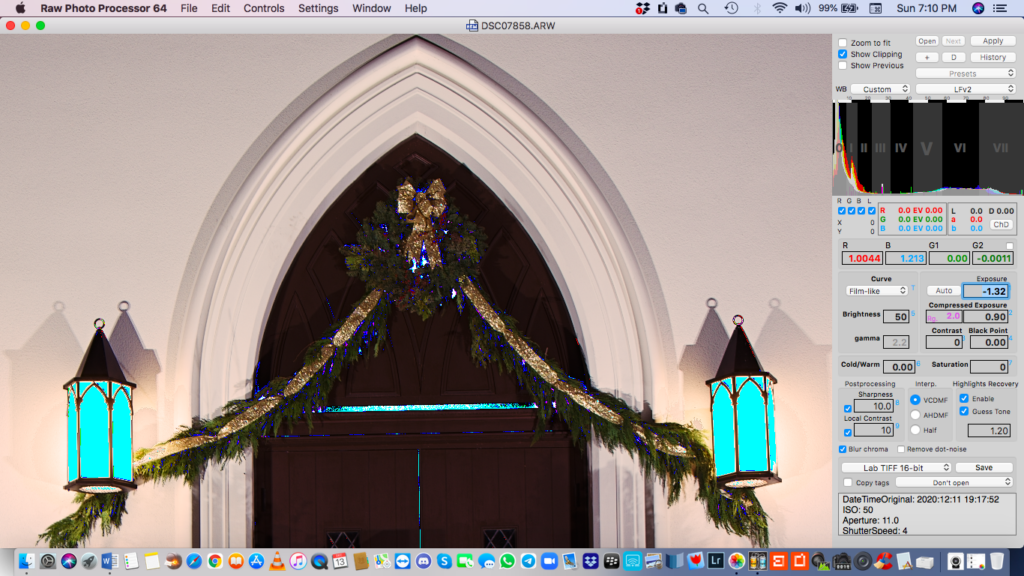Click the Contrast input field
This screenshot has height=576, width=1024.
pos(944,342)
